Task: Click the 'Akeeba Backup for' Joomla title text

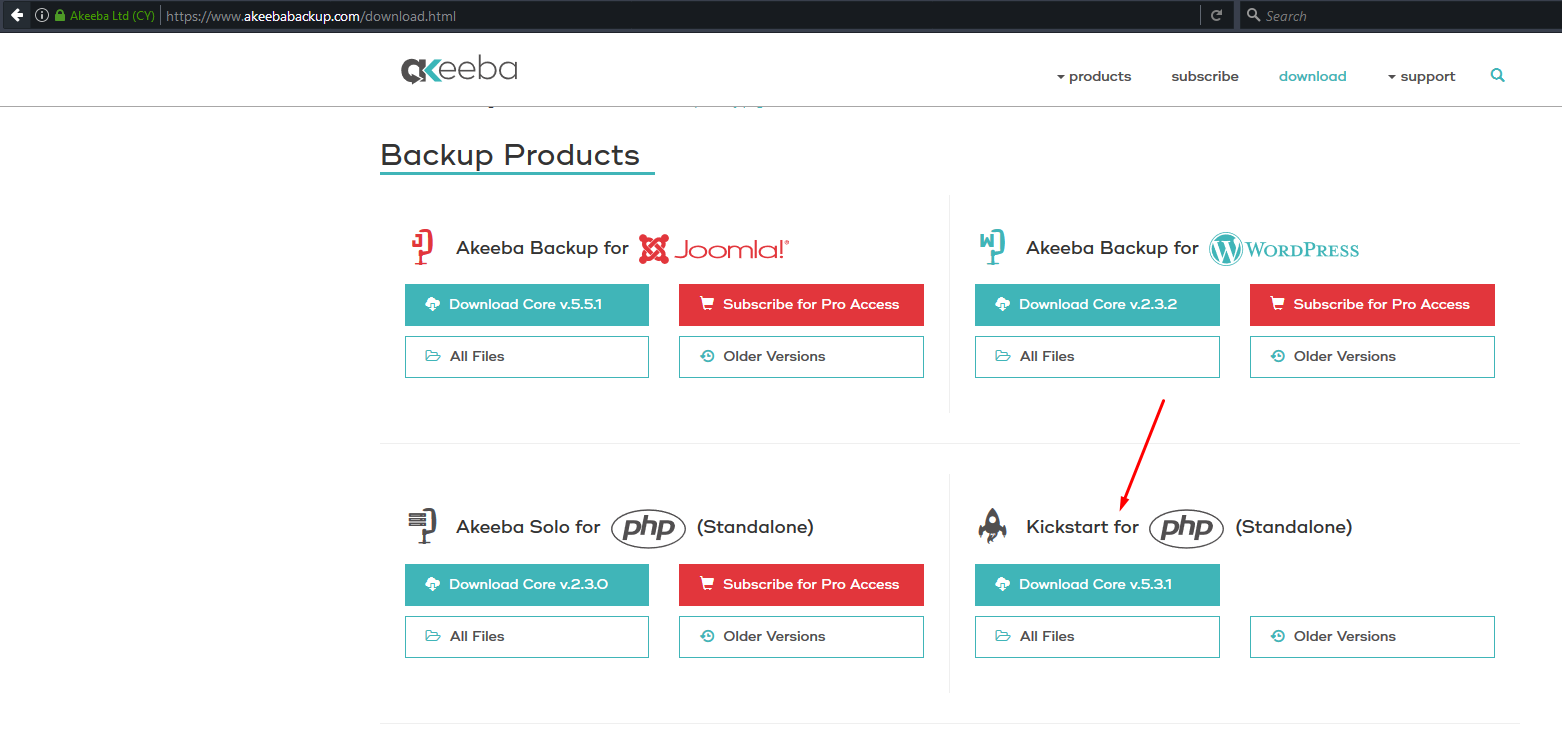Action: click(542, 248)
